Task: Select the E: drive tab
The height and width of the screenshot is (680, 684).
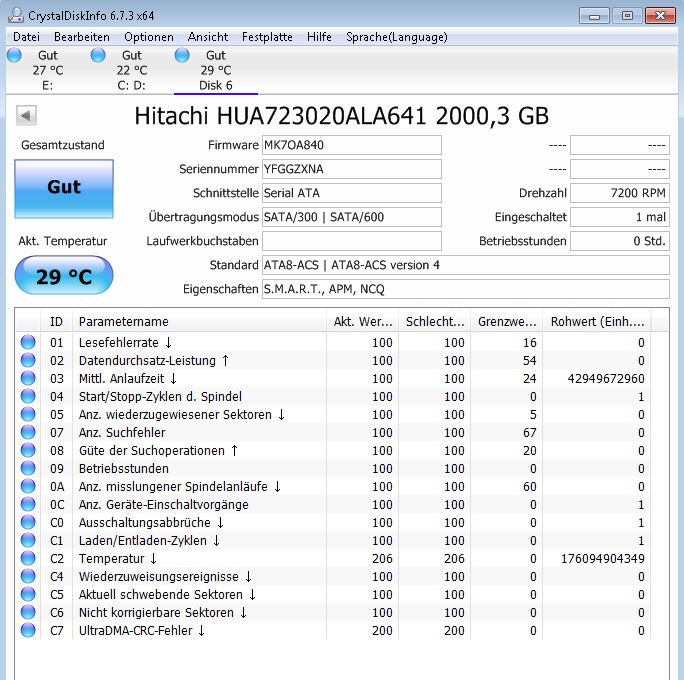Action: coord(48,70)
